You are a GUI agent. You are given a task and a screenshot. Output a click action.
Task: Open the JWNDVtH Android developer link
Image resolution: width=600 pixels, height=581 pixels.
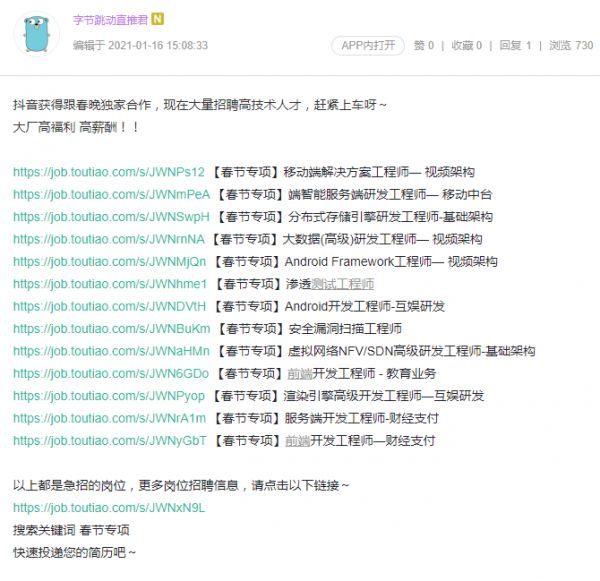pyautogui.click(x=109, y=306)
